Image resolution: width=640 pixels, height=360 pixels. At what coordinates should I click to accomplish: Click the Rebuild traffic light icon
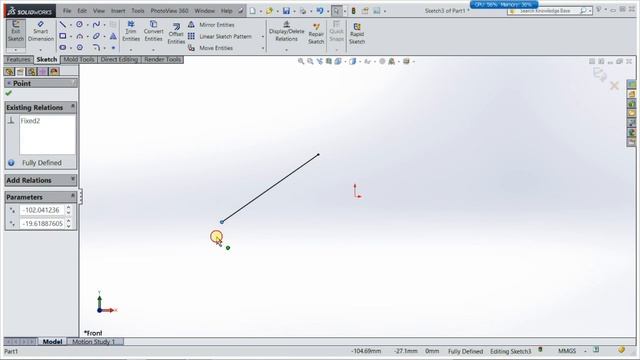tap(353, 11)
